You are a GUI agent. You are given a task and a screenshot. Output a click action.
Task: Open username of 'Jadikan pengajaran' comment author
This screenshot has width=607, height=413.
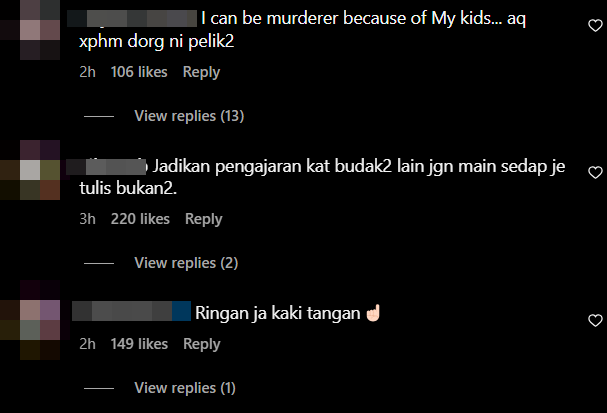(107, 166)
